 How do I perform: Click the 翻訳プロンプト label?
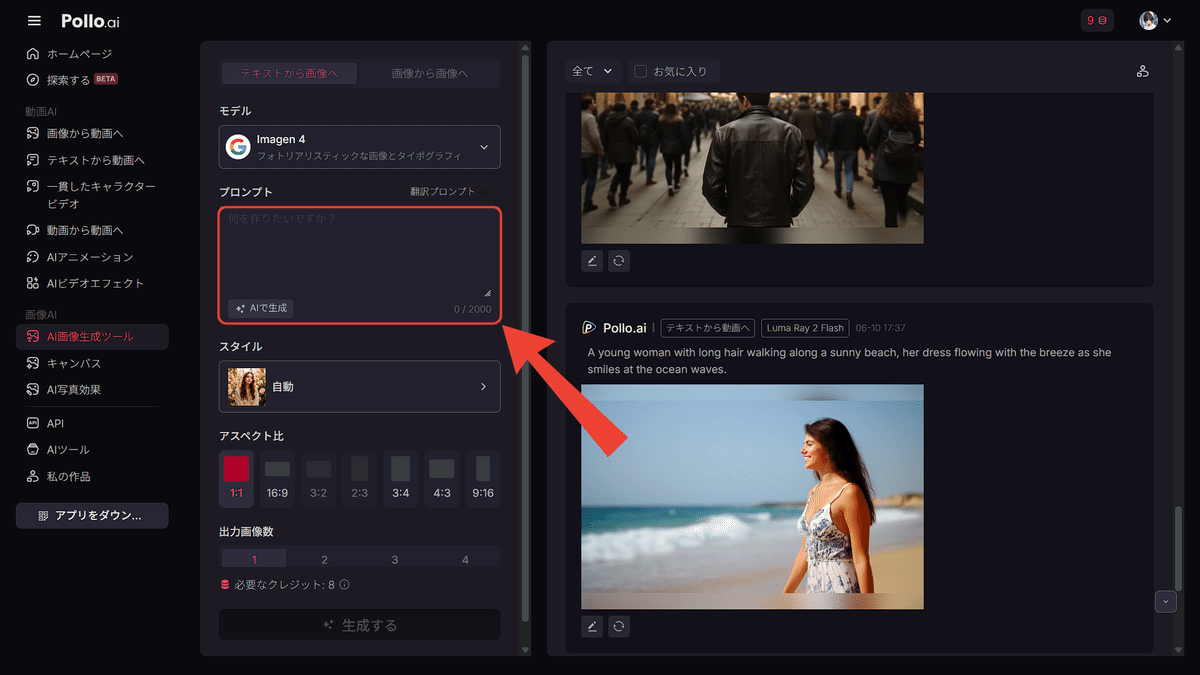(x=443, y=191)
